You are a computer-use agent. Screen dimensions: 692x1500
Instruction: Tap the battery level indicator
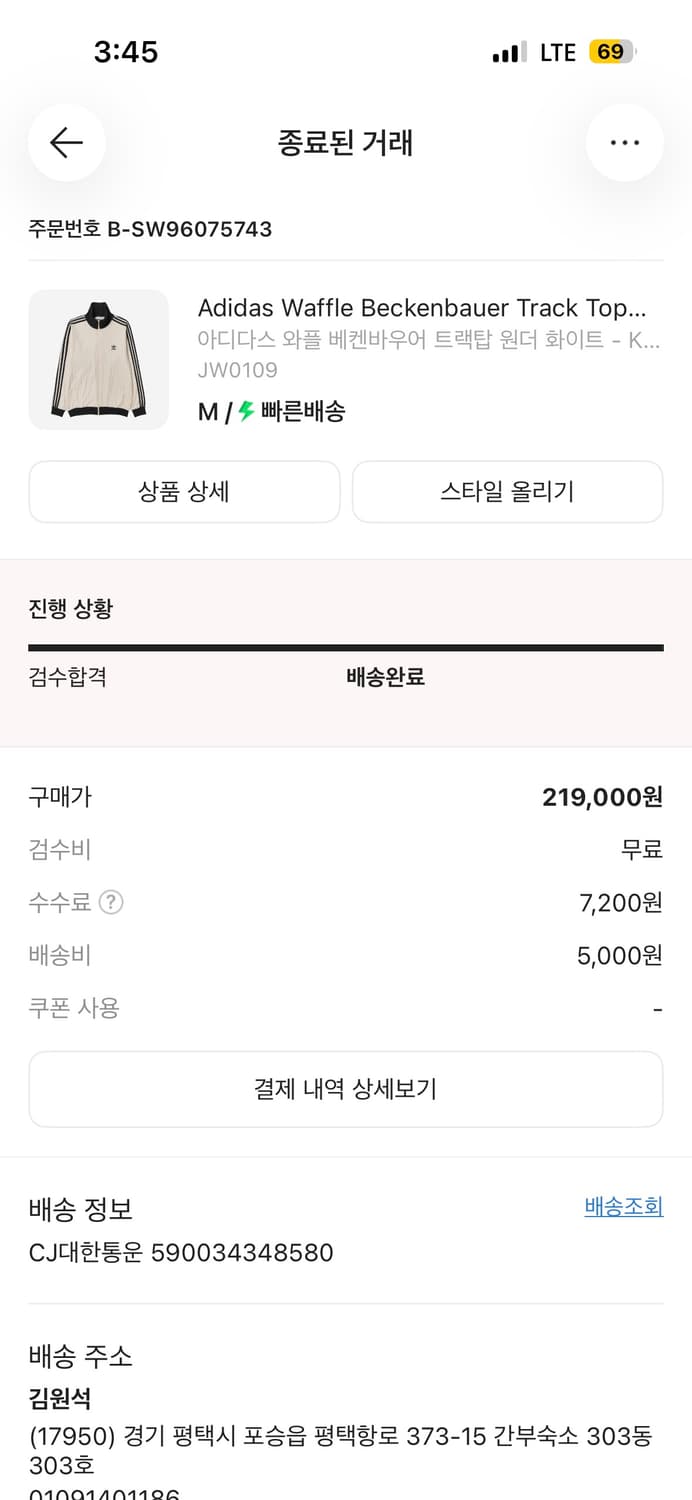pos(611,51)
